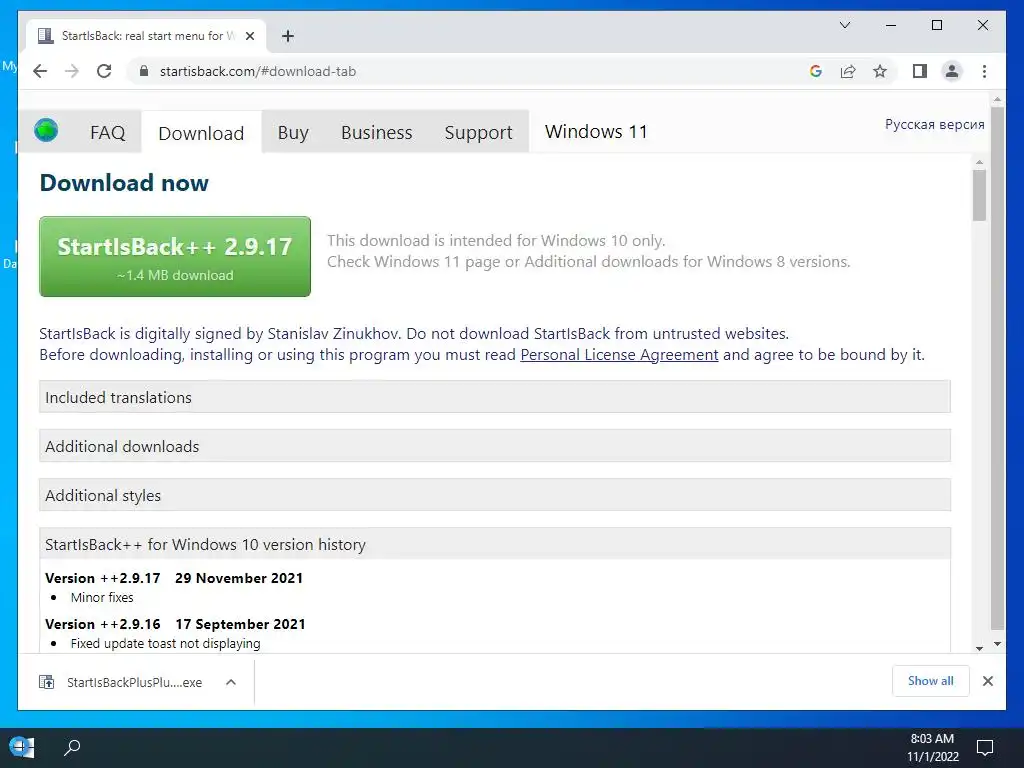Close the downloads bar
This screenshot has width=1024, height=768.
point(987,681)
